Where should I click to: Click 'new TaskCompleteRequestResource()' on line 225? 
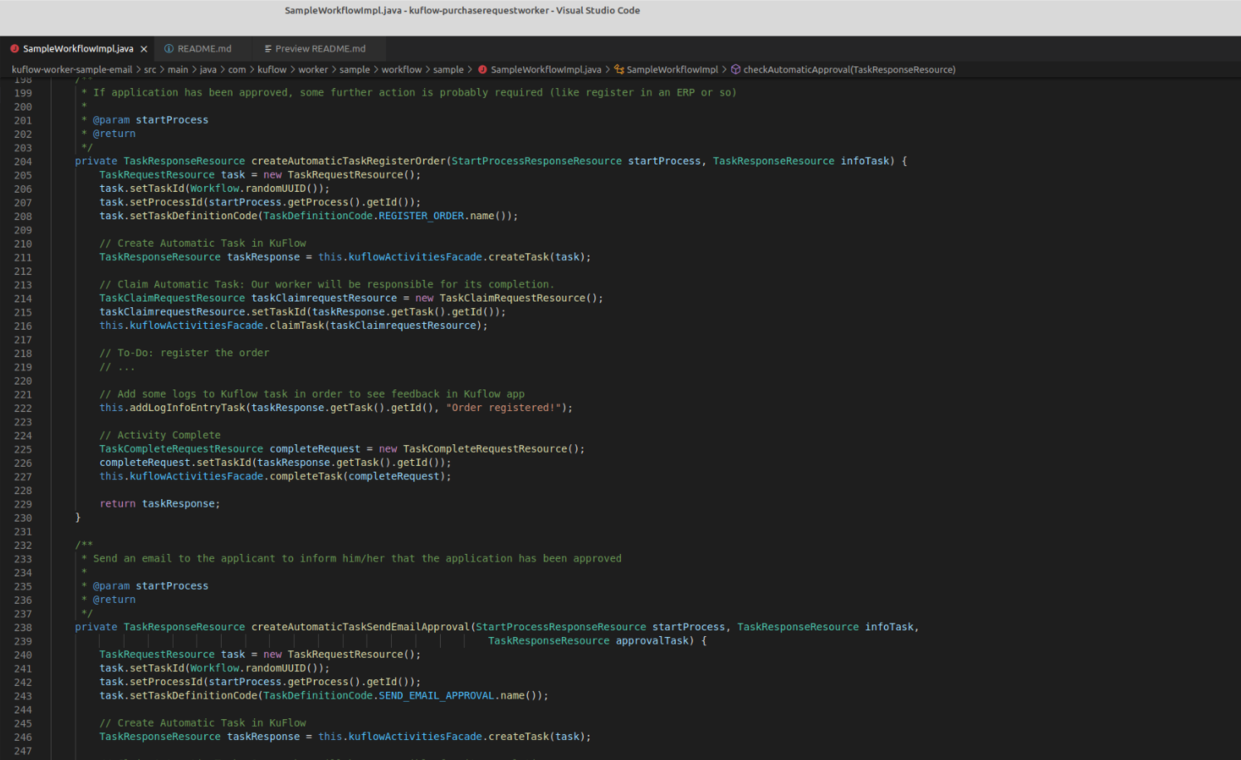tap(481, 449)
